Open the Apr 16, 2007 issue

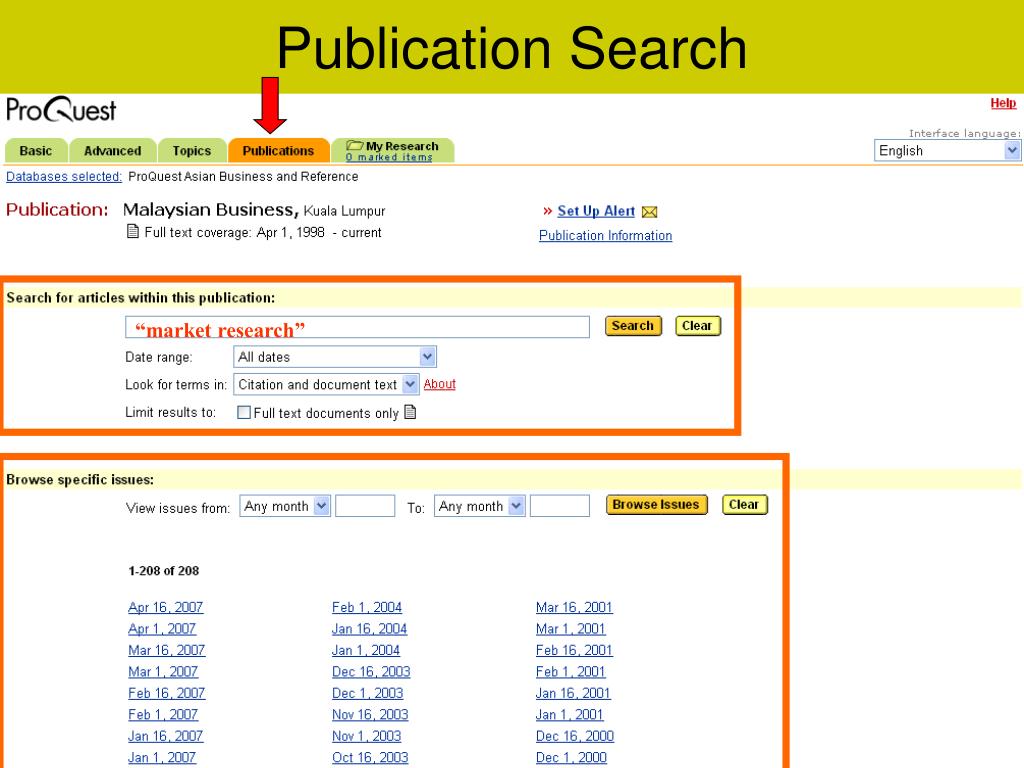point(165,607)
